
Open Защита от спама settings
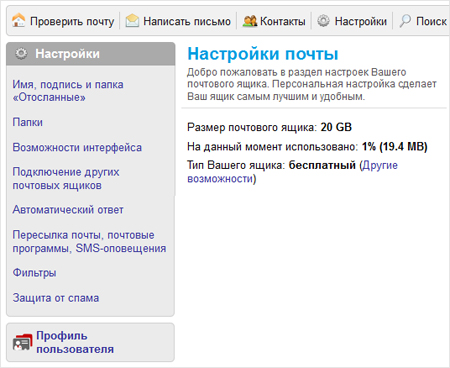56,298
